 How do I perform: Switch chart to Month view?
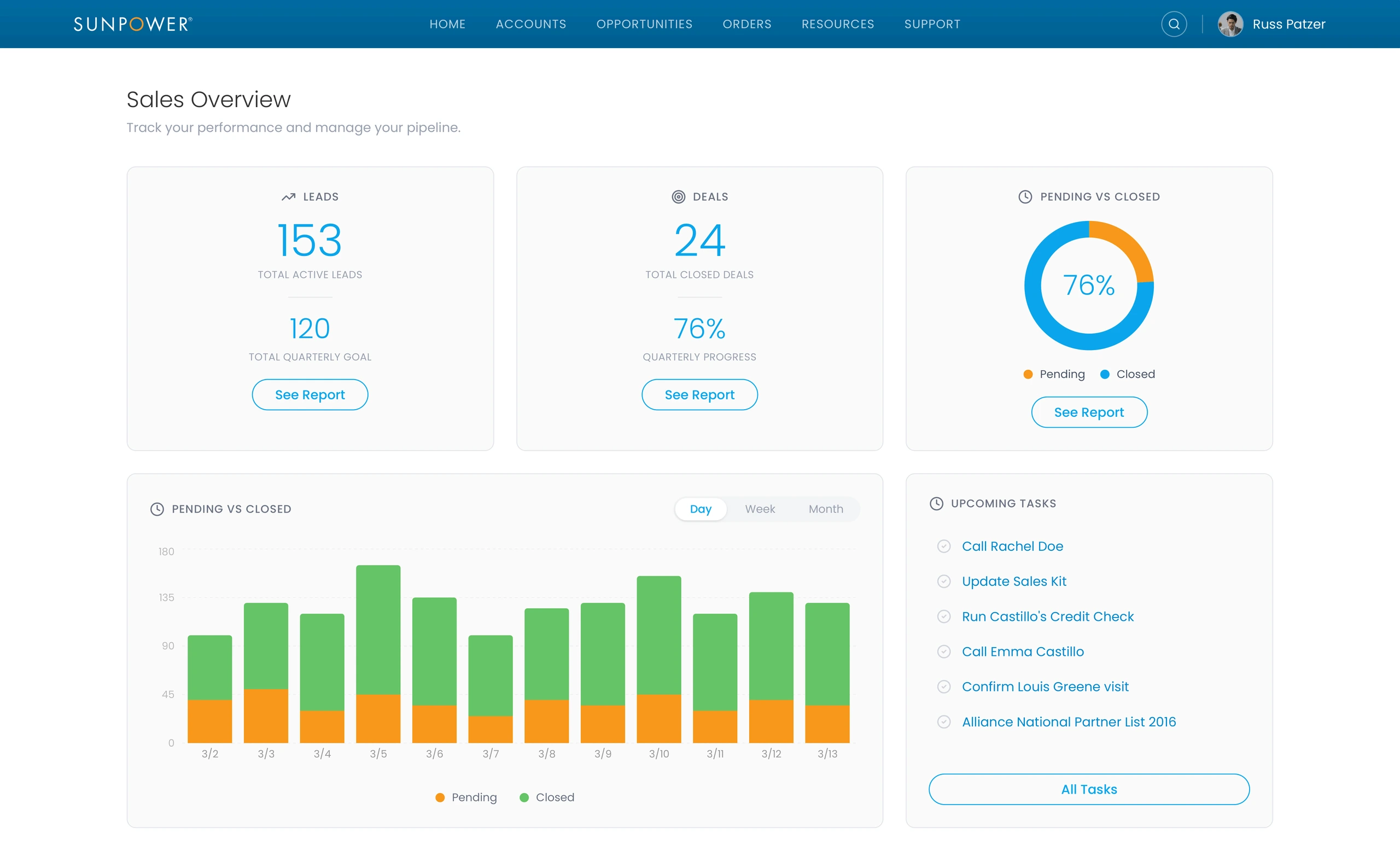pos(826,509)
